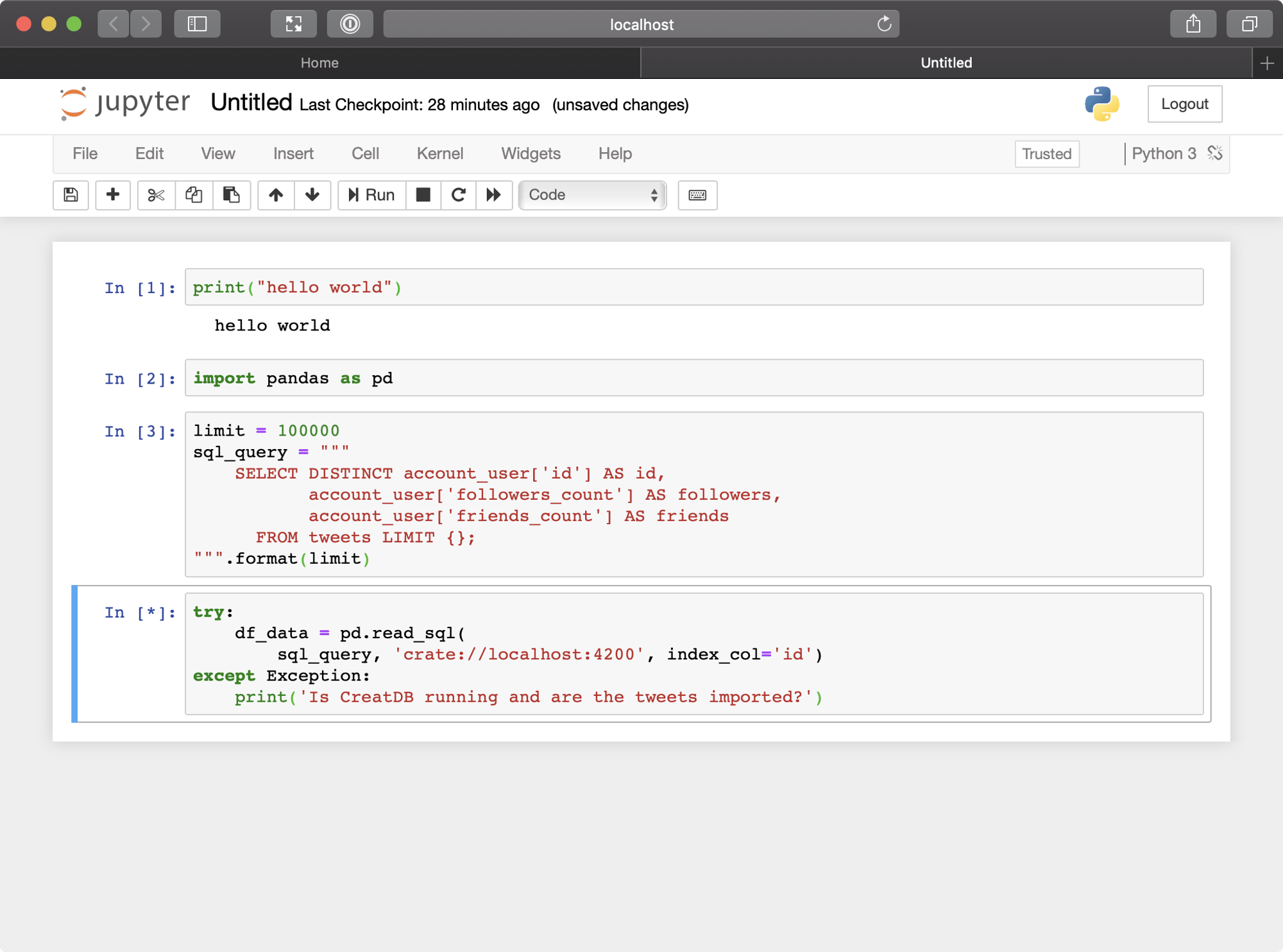The height and width of the screenshot is (952, 1283).
Task: Open the File menu
Action: pos(85,154)
